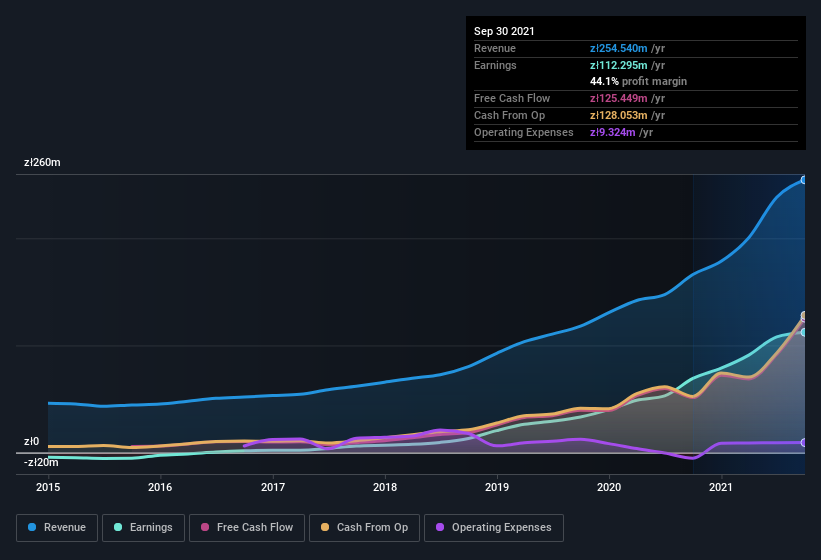Screen dimensions: 821x560
Task: Toggle the Revenue legend button
Action: [57, 528]
